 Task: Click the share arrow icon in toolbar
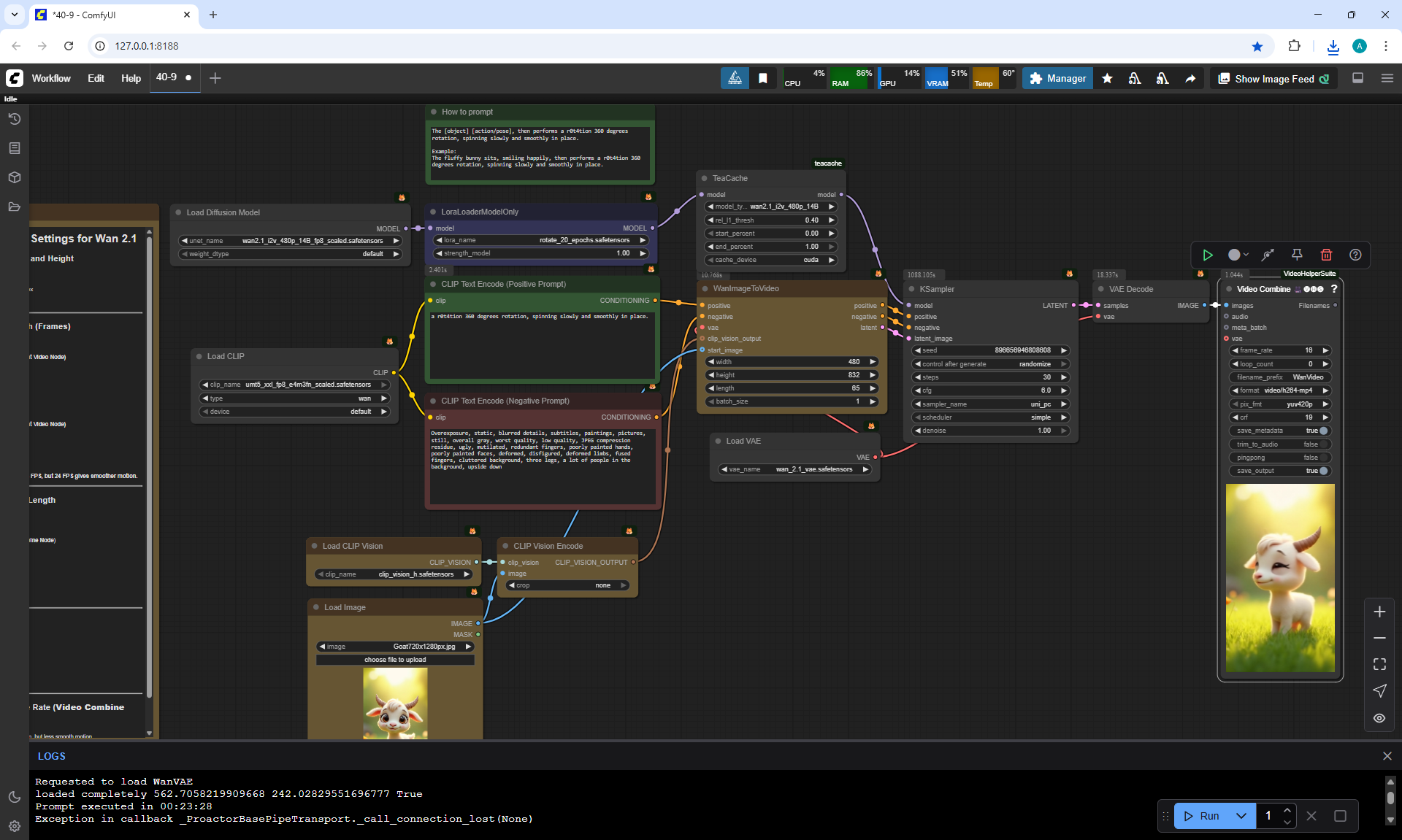coord(1190,79)
